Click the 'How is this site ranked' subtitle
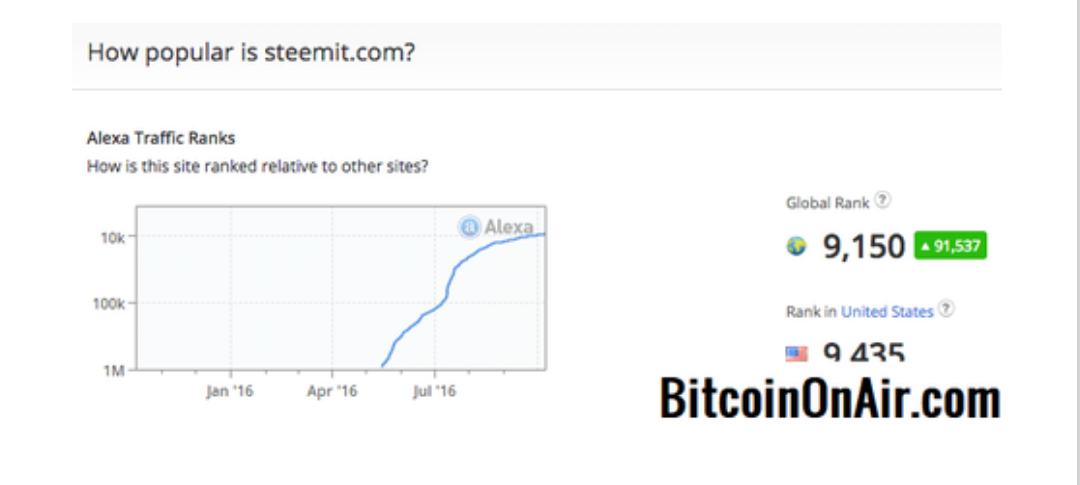This screenshot has height=485, width=1080. click(x=258, y=167)
